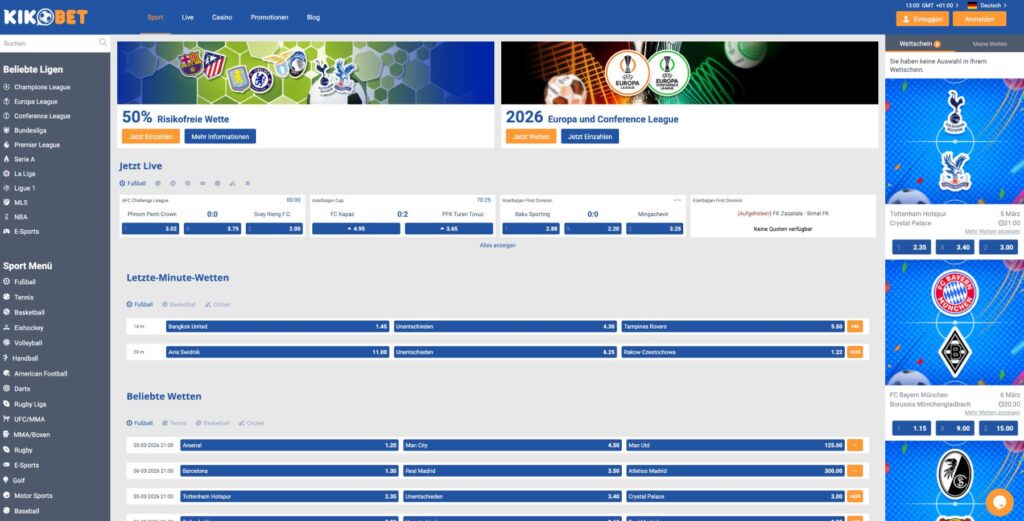The width and height of the screenshot is (1024, 521).
Task: Pick Mingachevir odds 3.25
Action: 655,229
